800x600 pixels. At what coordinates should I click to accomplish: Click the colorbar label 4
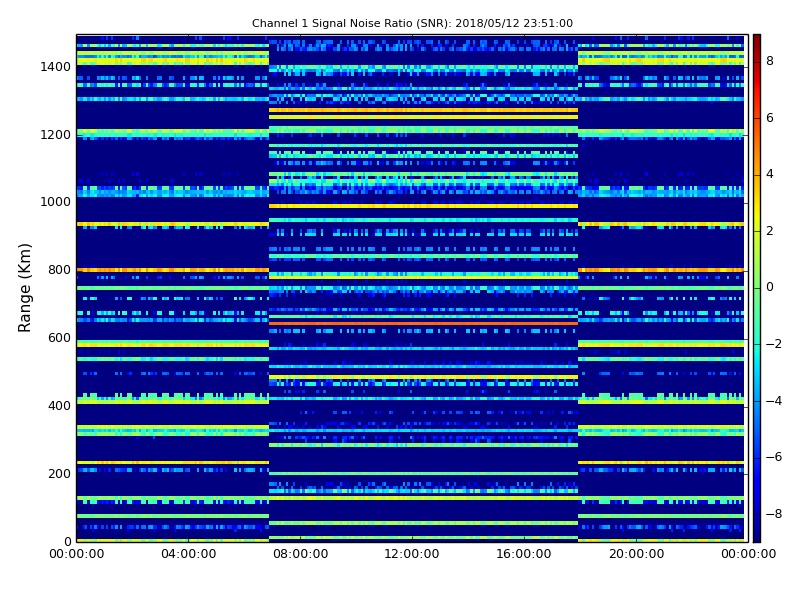(770, 174)
